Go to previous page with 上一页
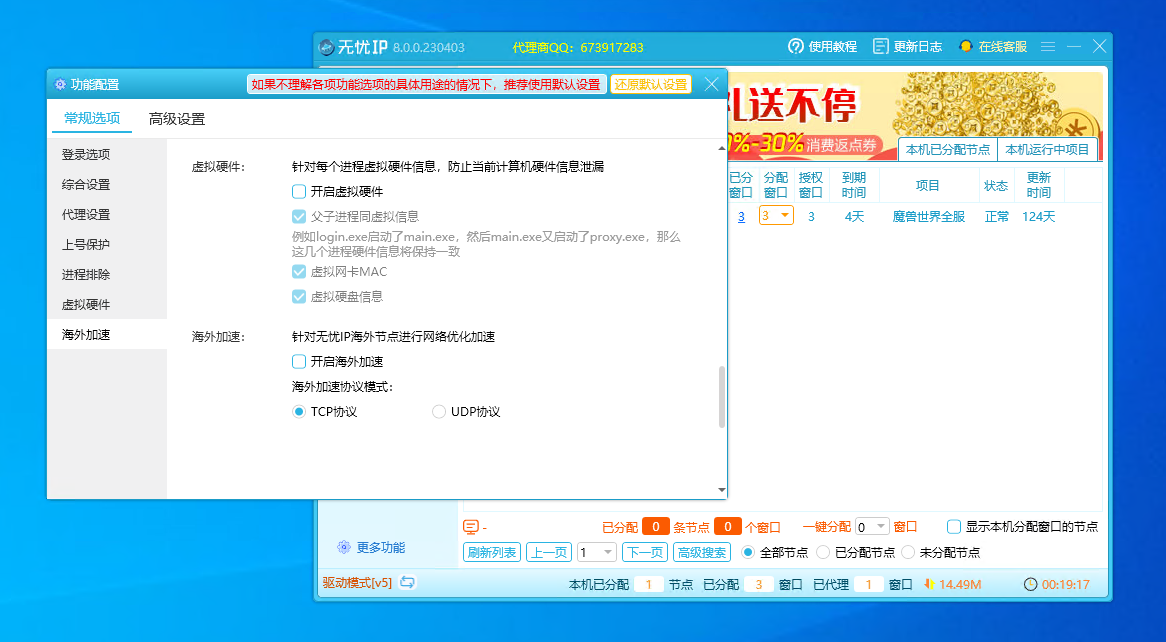 [x=549, y=552]
